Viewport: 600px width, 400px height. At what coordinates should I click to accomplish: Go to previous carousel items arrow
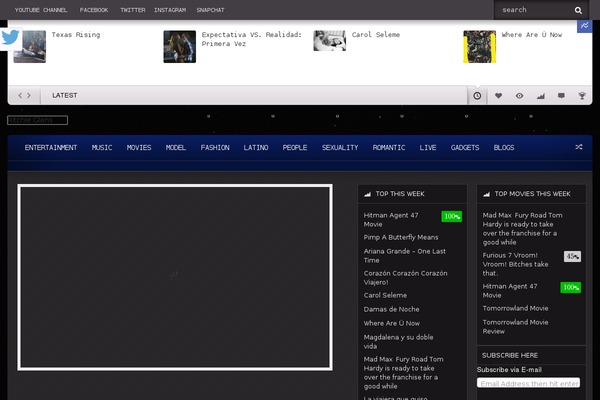pyautogui.click(x=20, y=95)
